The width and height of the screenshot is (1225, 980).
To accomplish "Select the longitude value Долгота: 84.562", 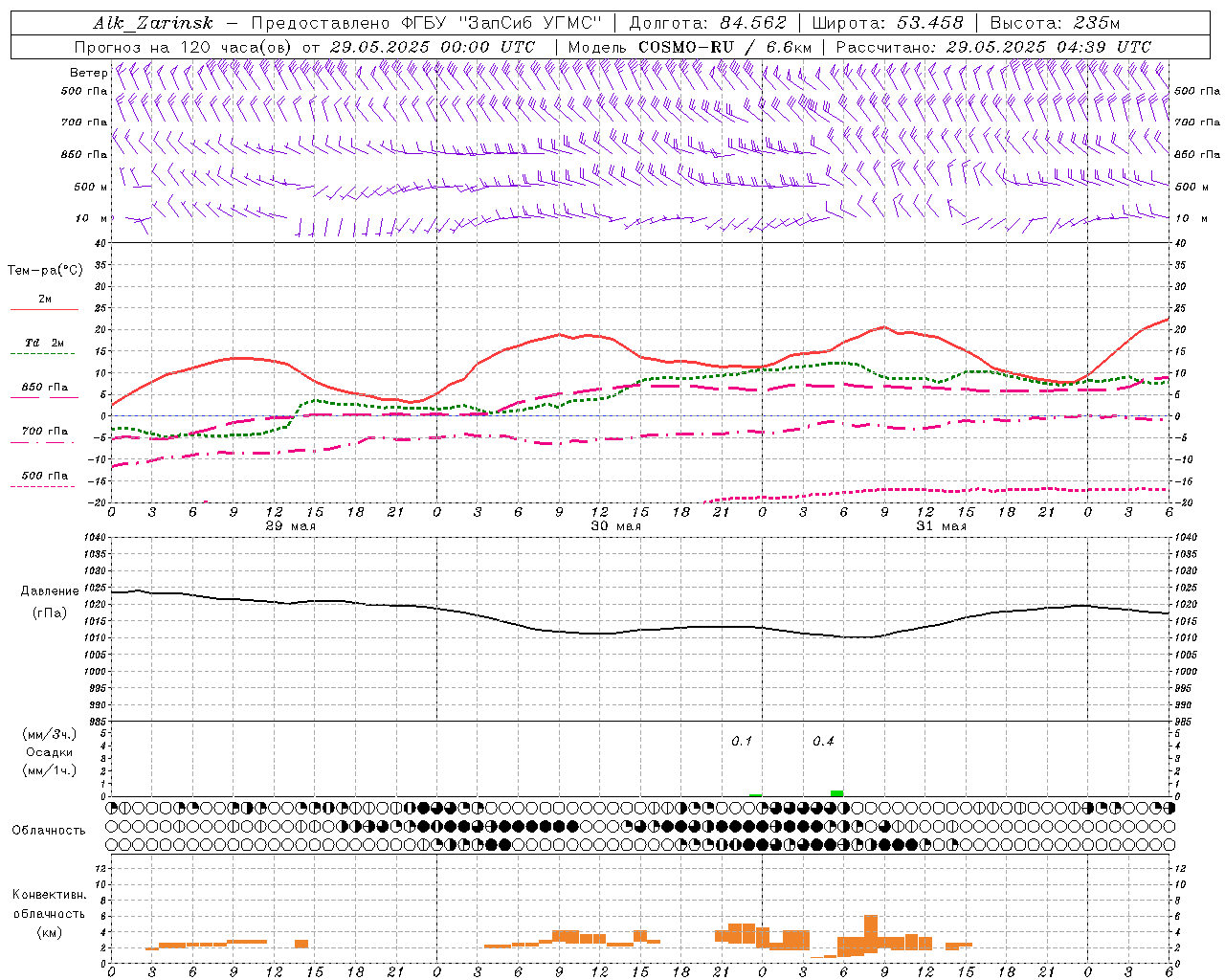I will pos(707,23).
